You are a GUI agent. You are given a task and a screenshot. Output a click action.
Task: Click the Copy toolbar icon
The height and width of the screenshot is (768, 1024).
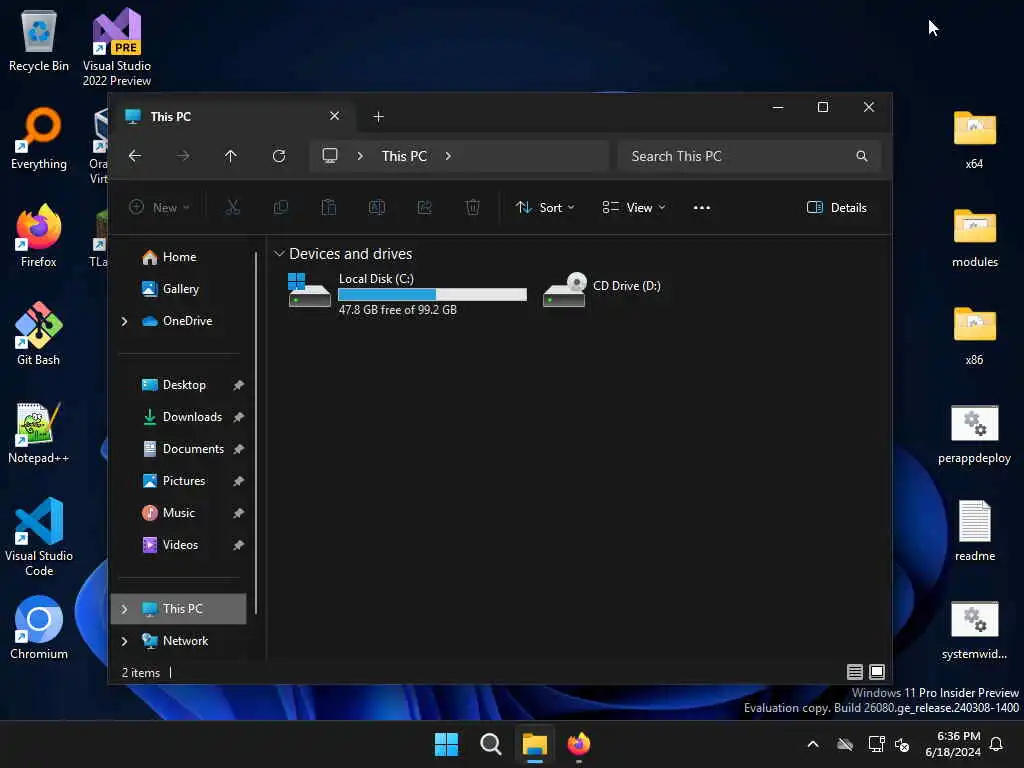click(281, 208)
